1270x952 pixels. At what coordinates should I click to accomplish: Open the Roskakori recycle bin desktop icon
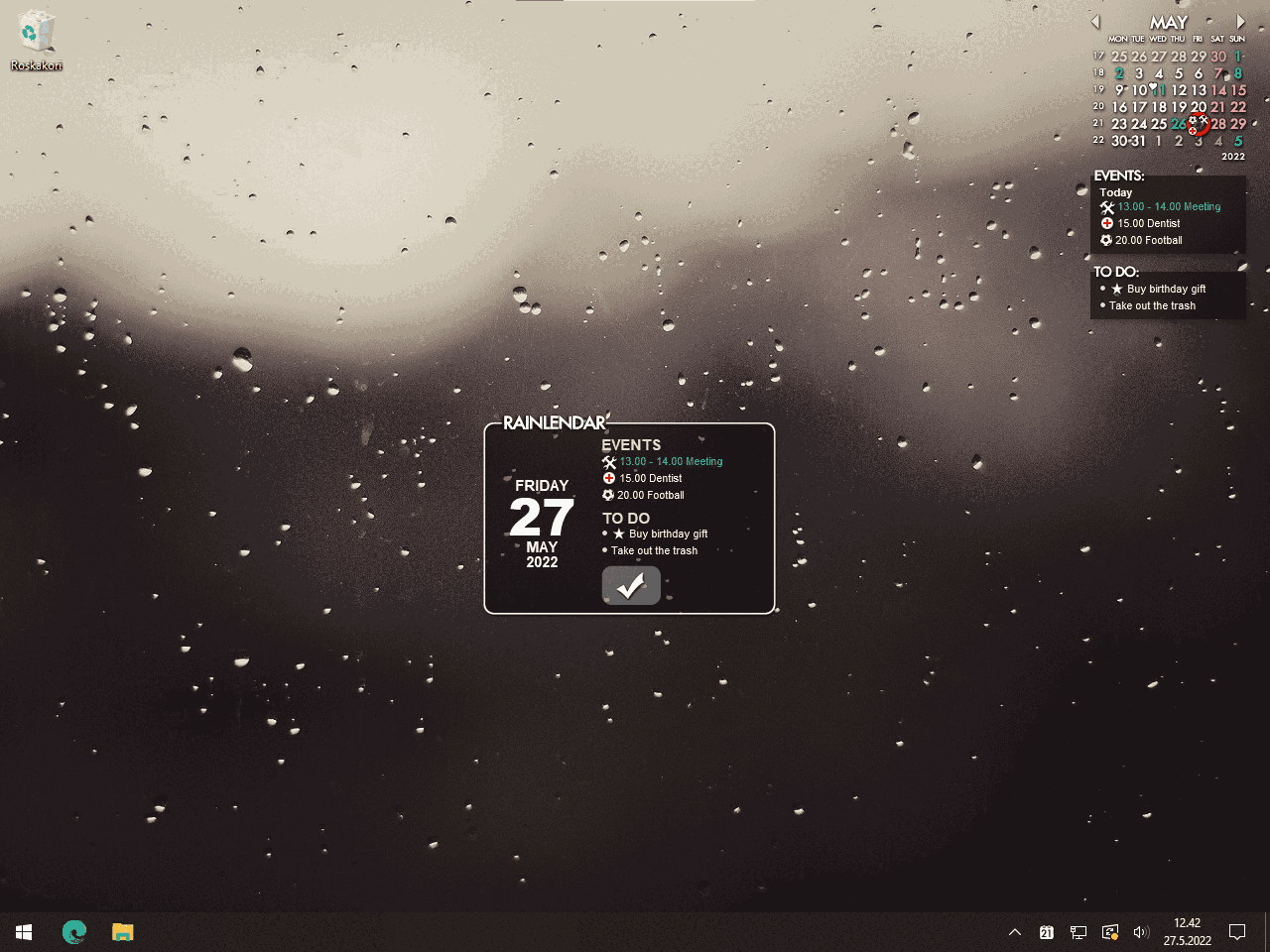[36, 42]
